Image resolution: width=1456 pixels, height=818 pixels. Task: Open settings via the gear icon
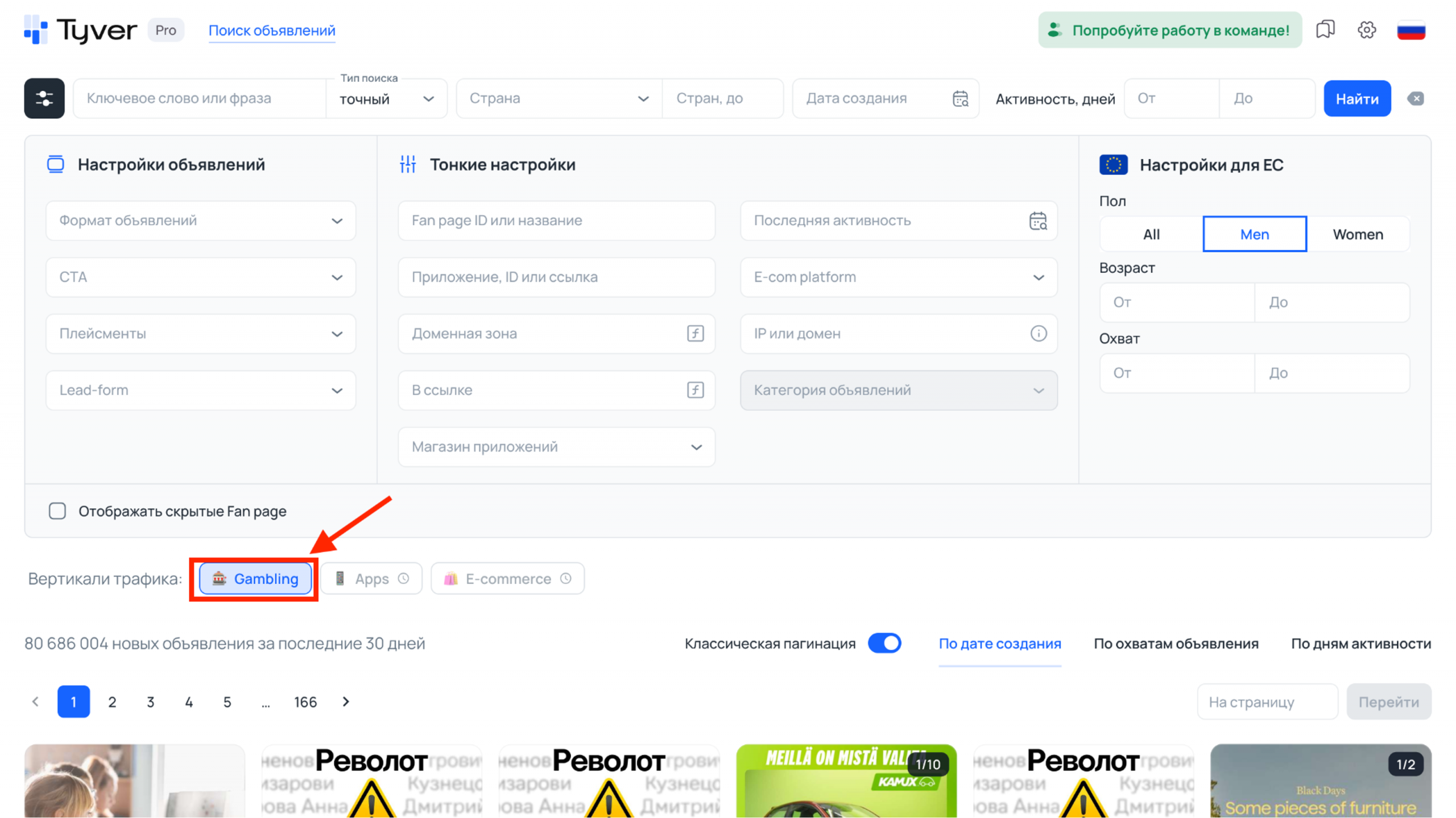[1366, 30]
